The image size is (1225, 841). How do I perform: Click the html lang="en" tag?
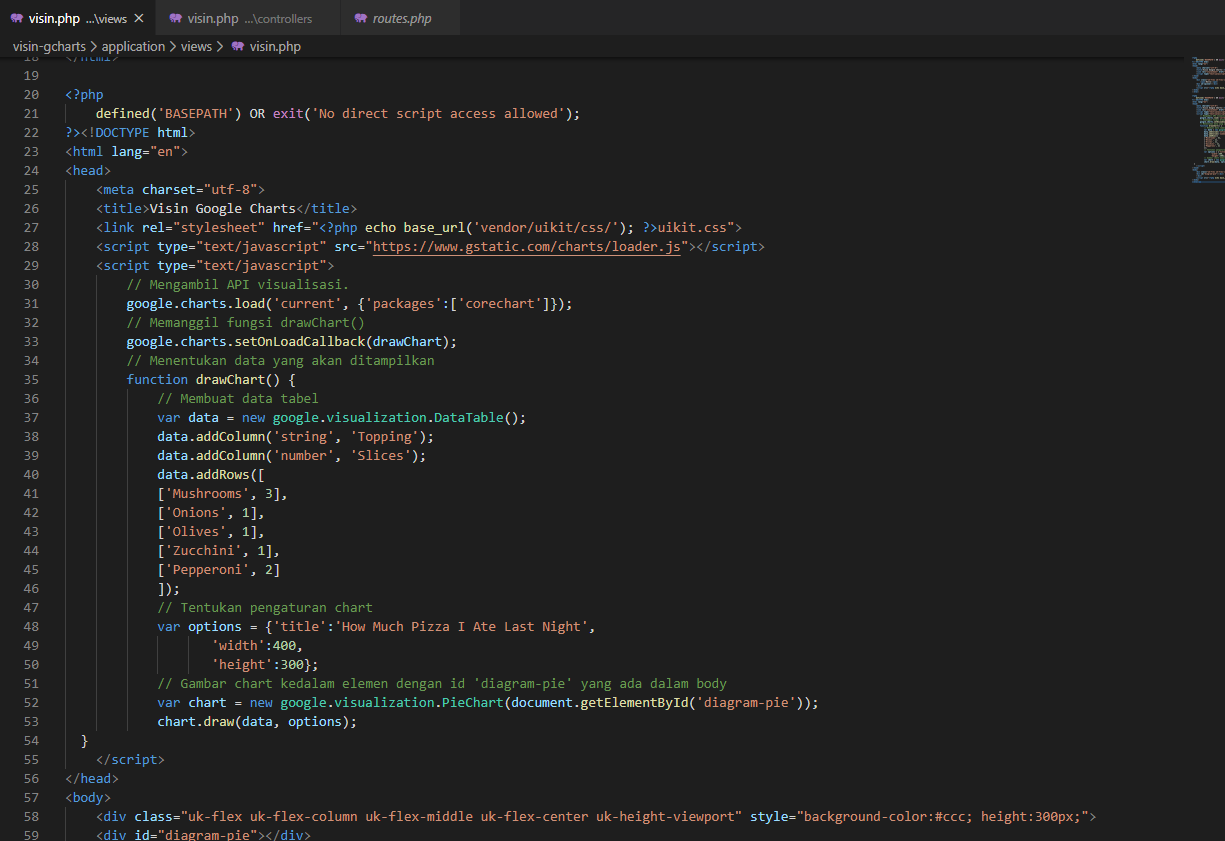point(127,152)
